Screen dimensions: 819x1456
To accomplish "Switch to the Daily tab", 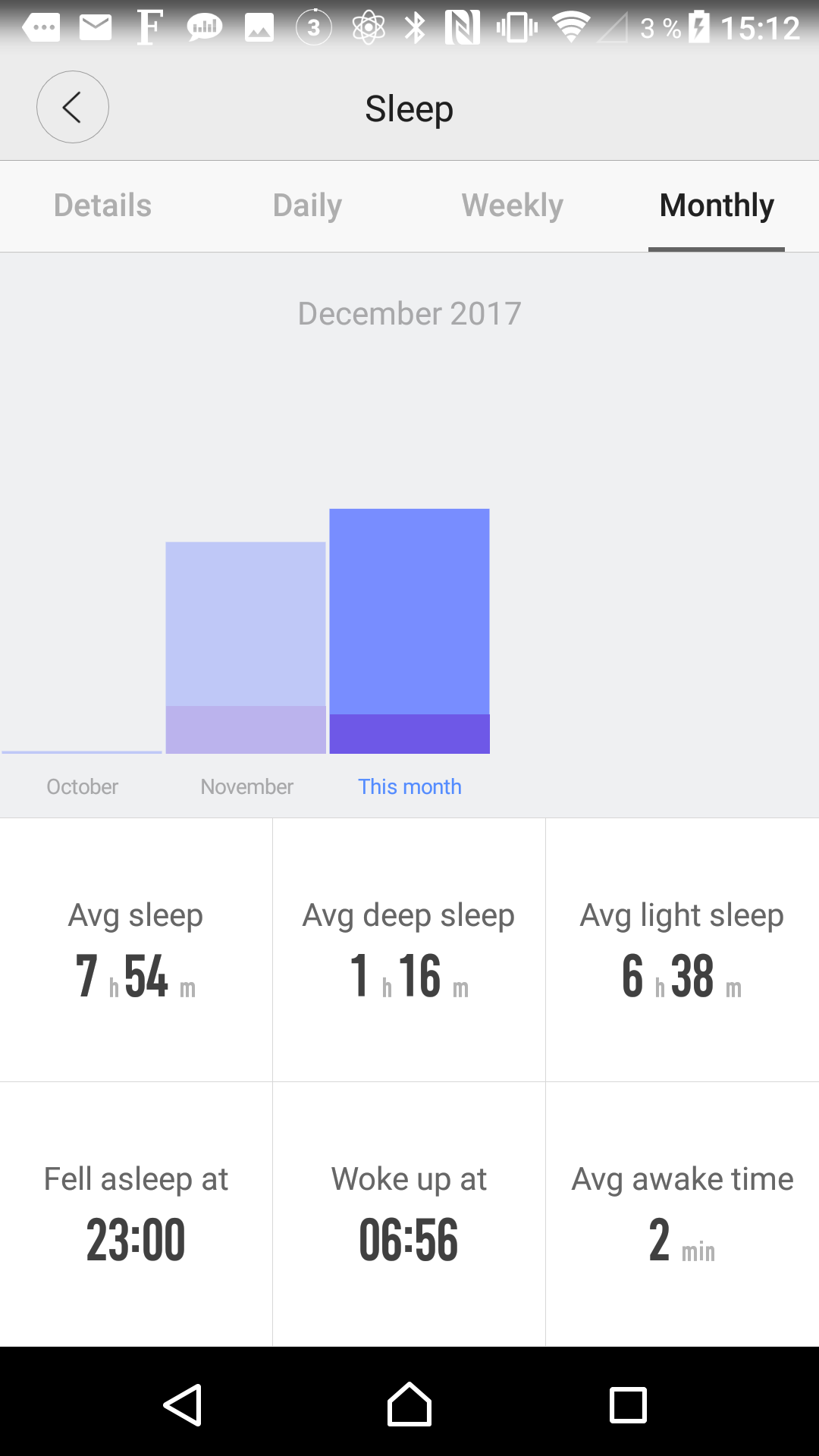I will coord(307,206).
